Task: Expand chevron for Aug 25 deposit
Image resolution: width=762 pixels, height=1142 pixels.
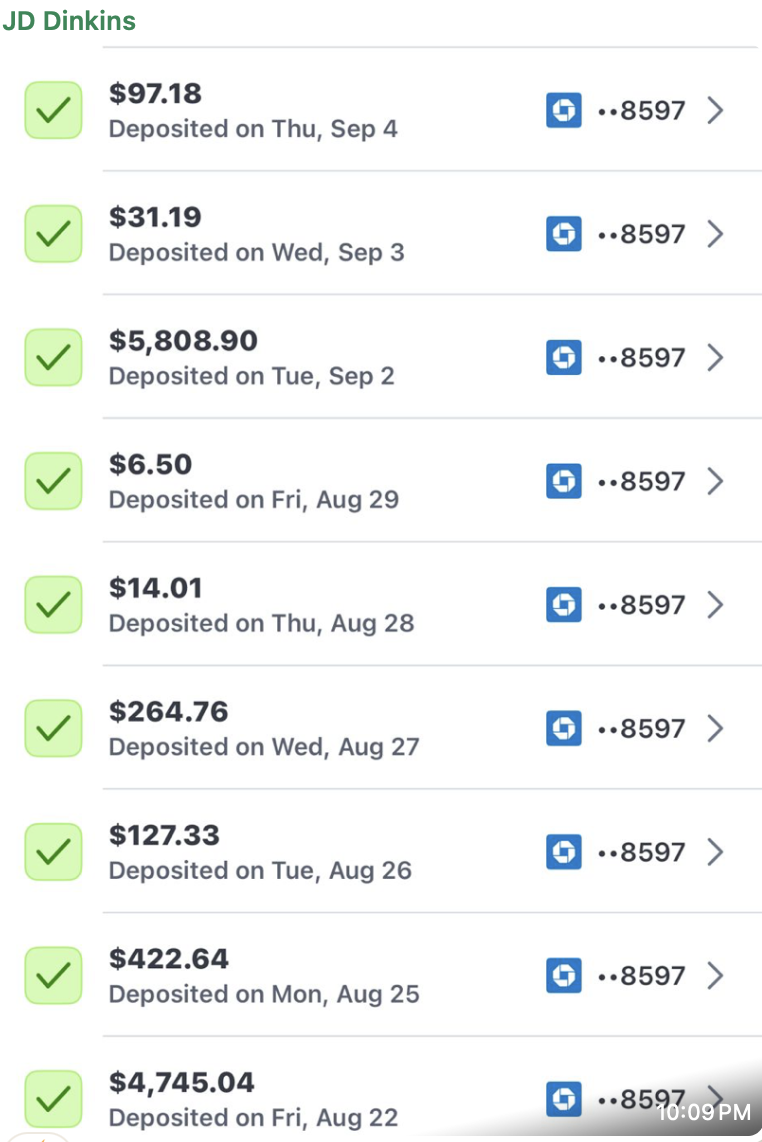Action: [x=715, y=975]
